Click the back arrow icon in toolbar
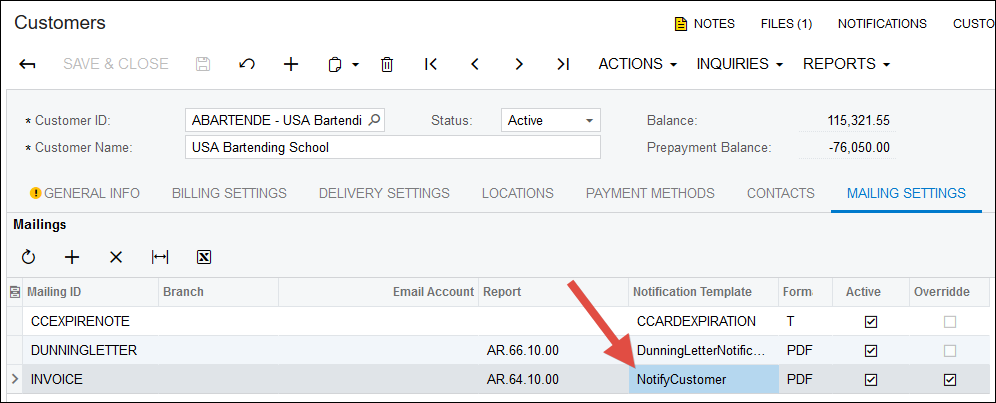This screenshot has width=996, height=403. point(28,64)
